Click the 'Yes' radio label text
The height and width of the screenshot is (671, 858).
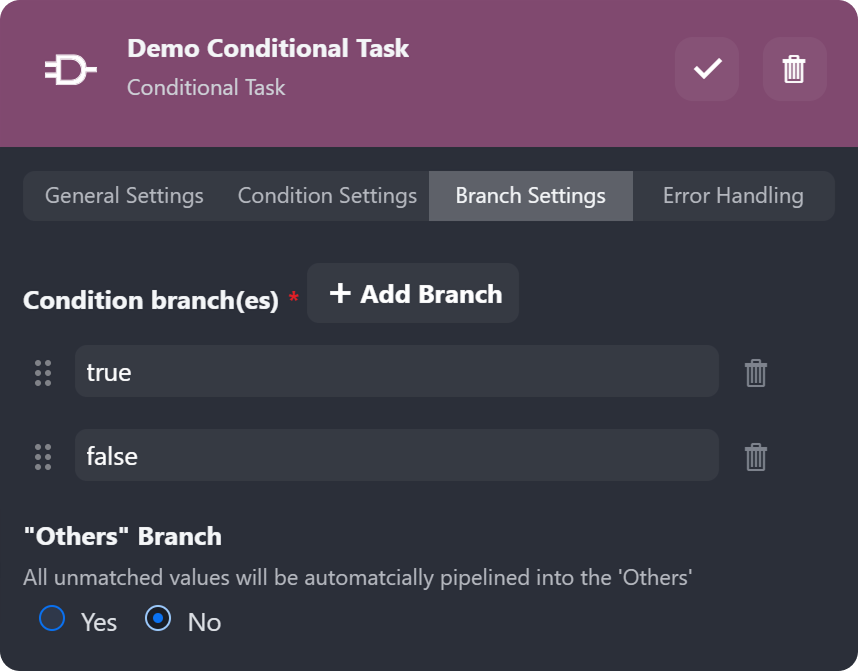tap(99, 622)
